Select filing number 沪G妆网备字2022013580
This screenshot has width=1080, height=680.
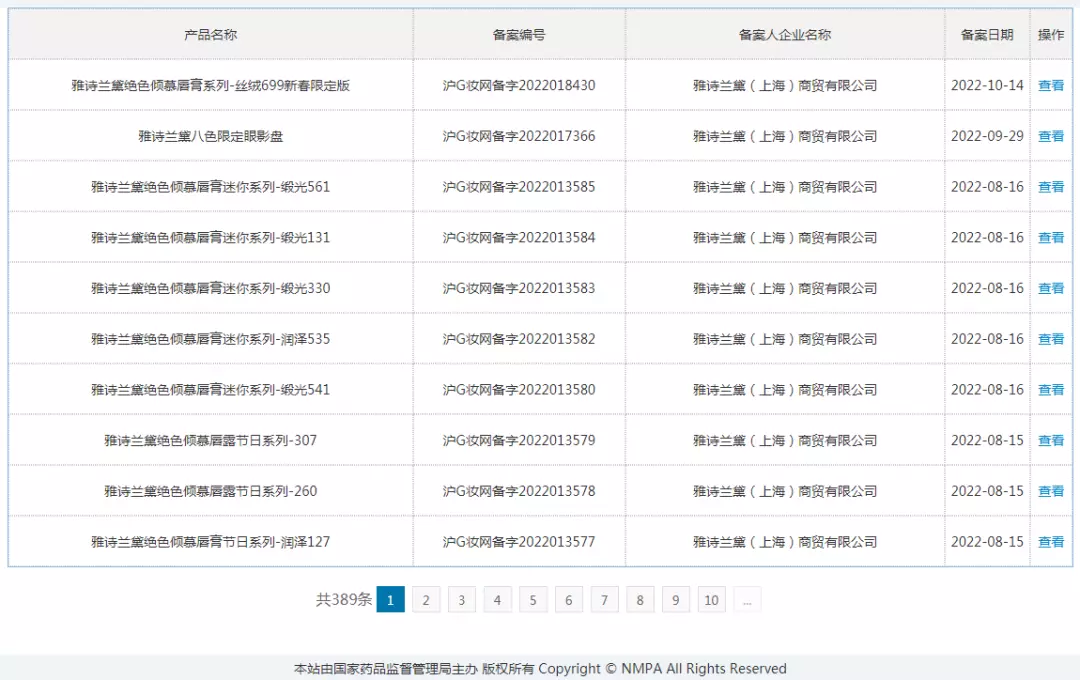pos(519,390)
